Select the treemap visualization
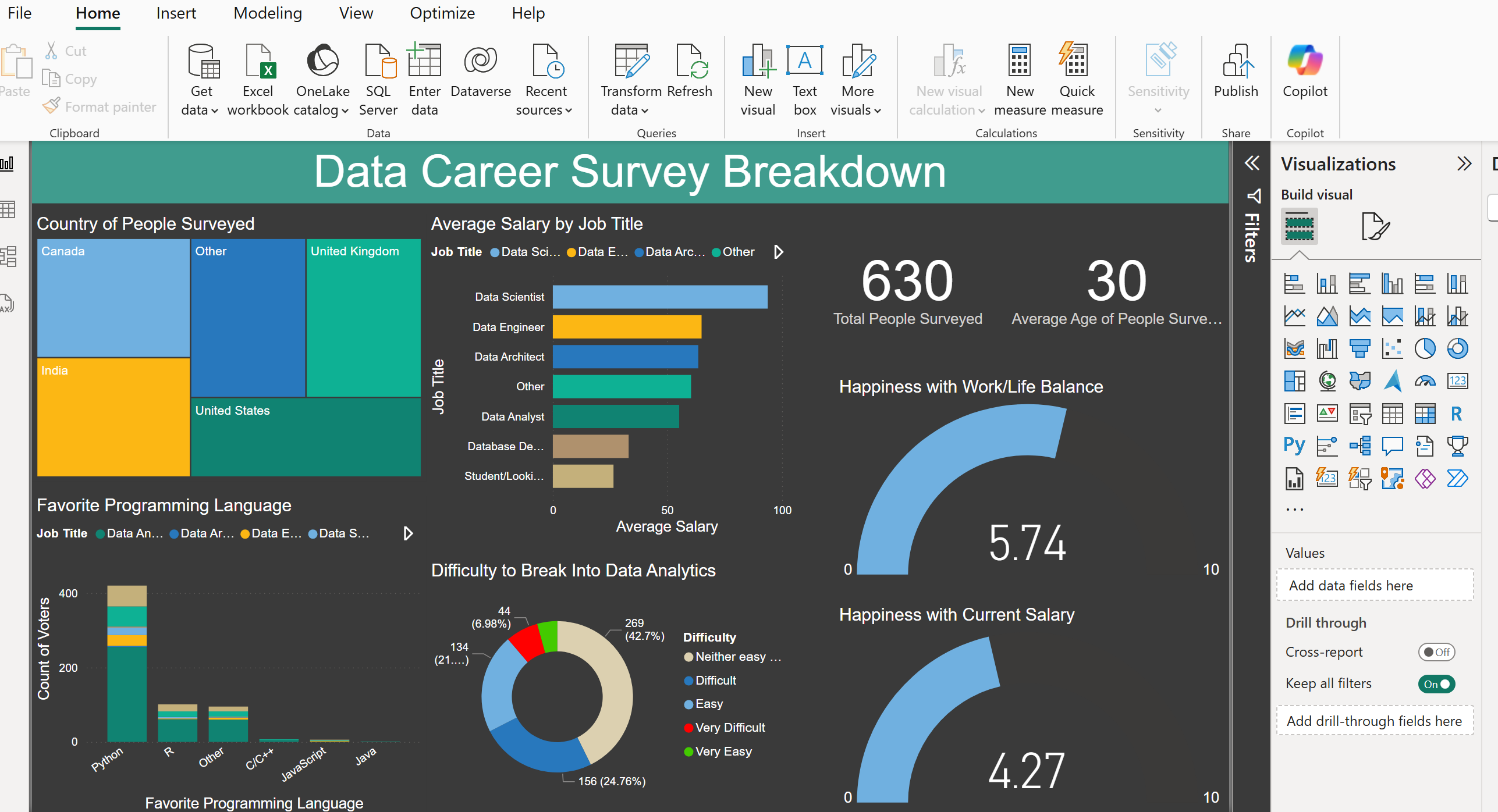Viewport: 1498px width, 812px height. [1294, 381]
